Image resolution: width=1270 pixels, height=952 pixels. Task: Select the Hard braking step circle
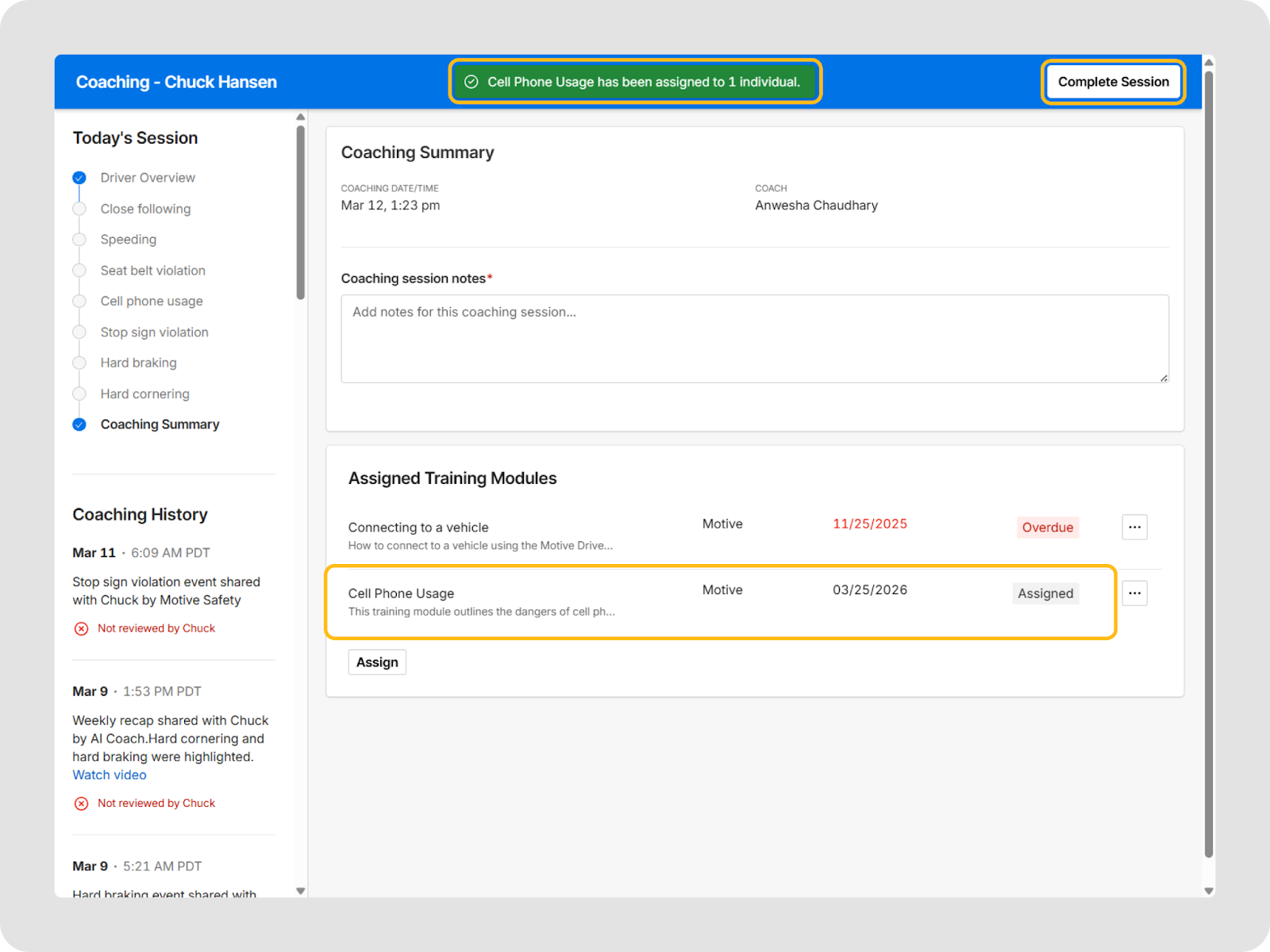click(79, 363)
